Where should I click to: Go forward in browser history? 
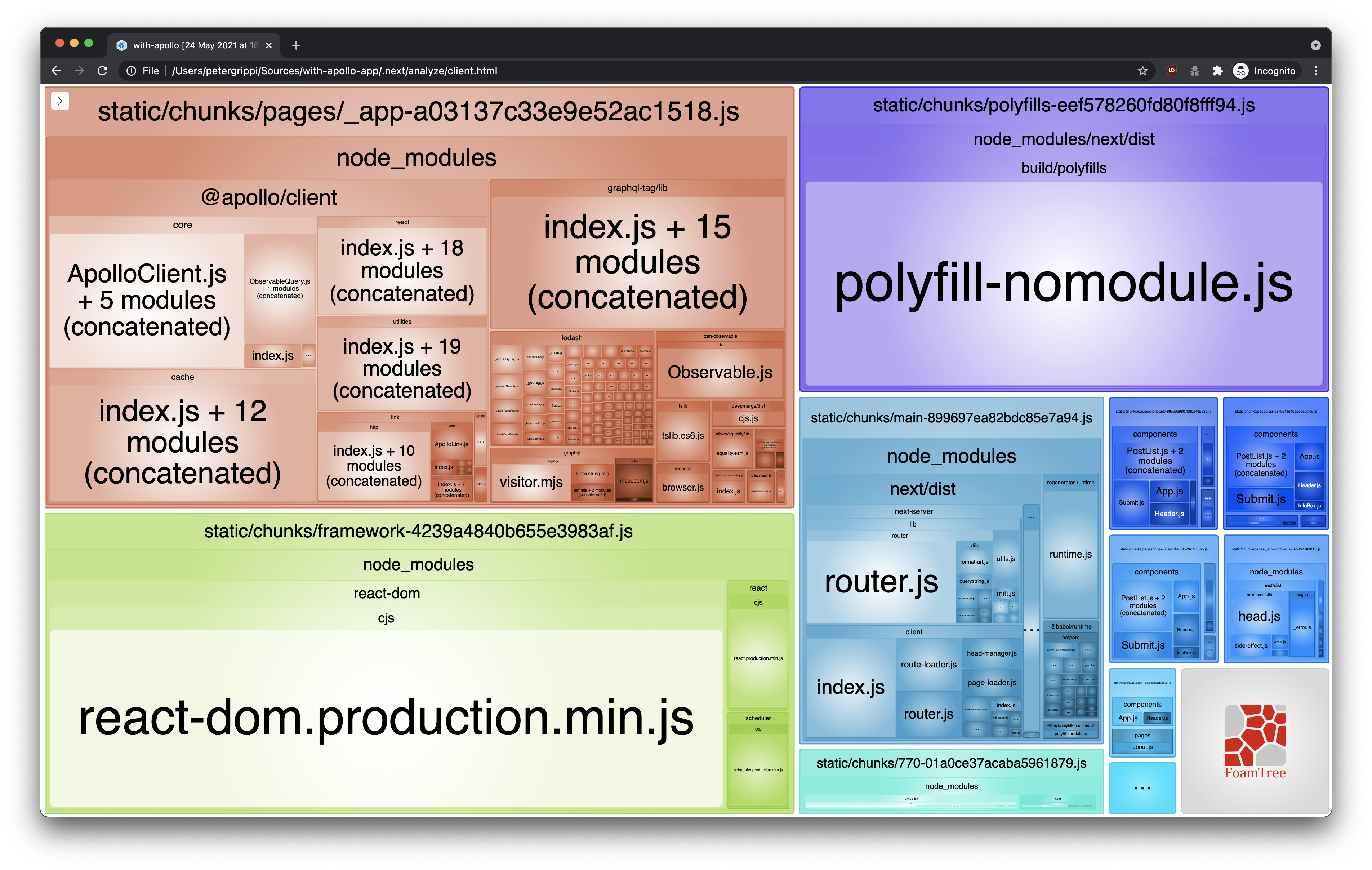point(79,71)
